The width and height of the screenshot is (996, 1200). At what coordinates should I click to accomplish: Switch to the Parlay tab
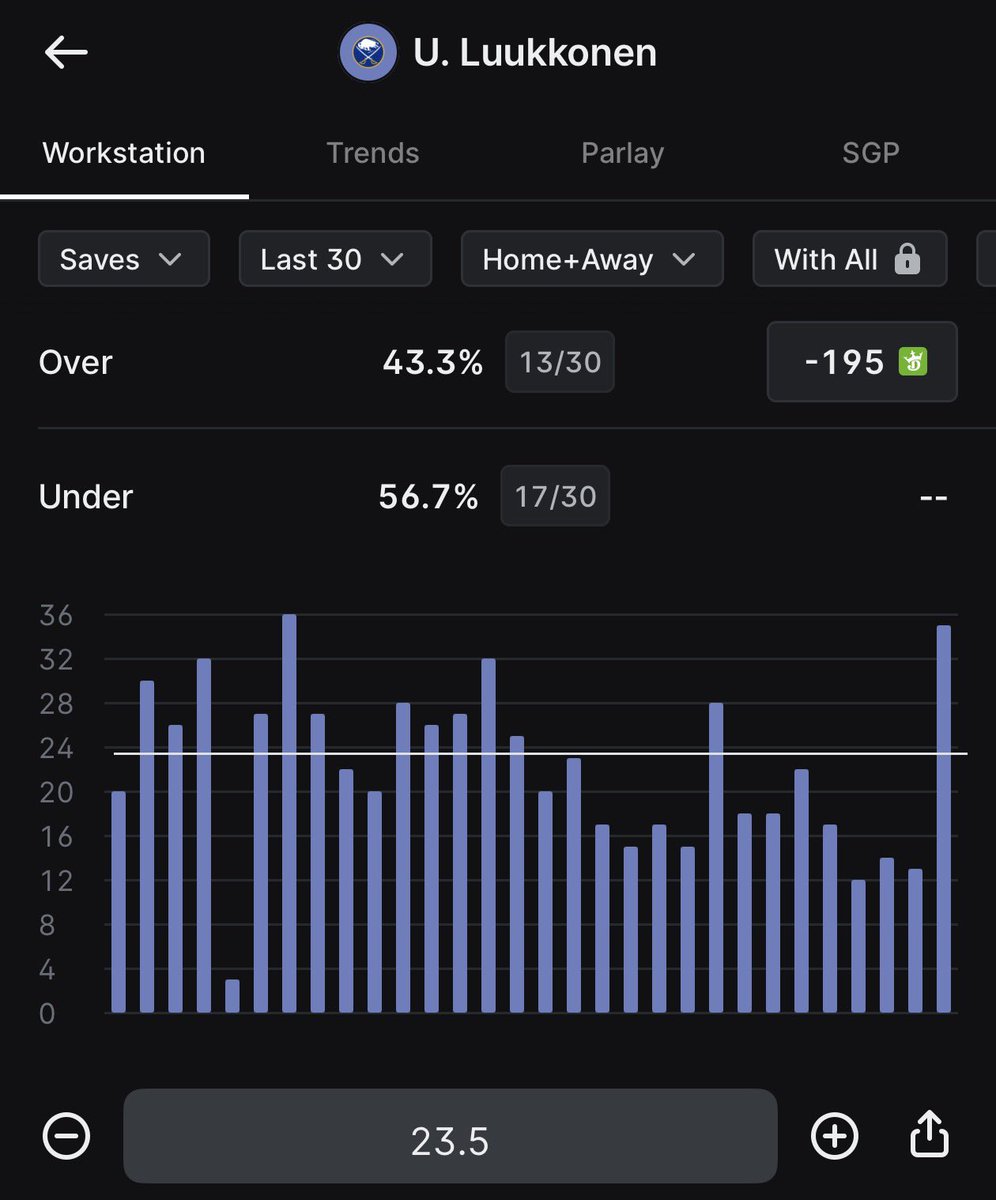tap(622, 153)
